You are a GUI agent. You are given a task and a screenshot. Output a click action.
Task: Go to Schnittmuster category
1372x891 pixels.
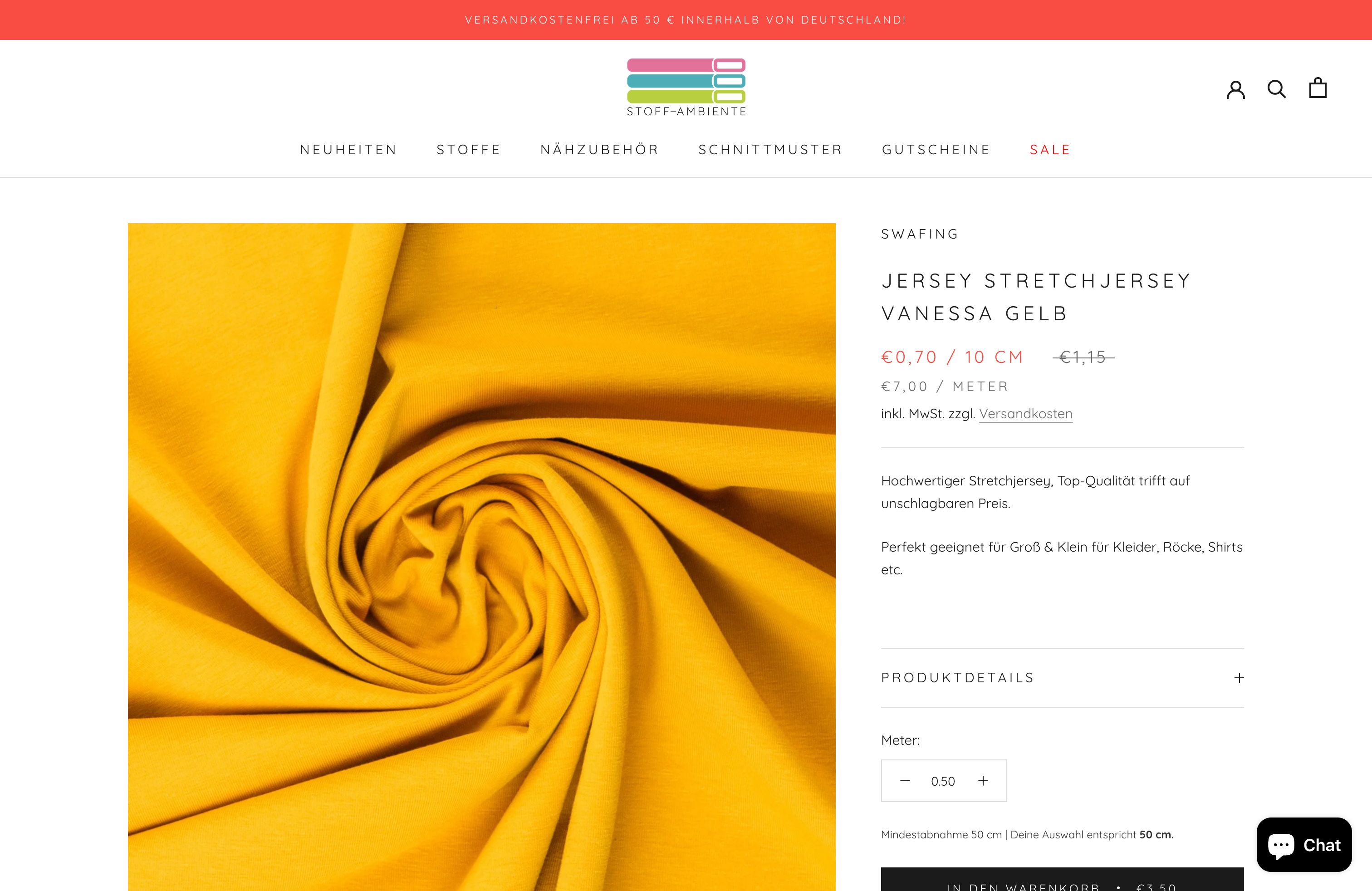click(770, 150)
